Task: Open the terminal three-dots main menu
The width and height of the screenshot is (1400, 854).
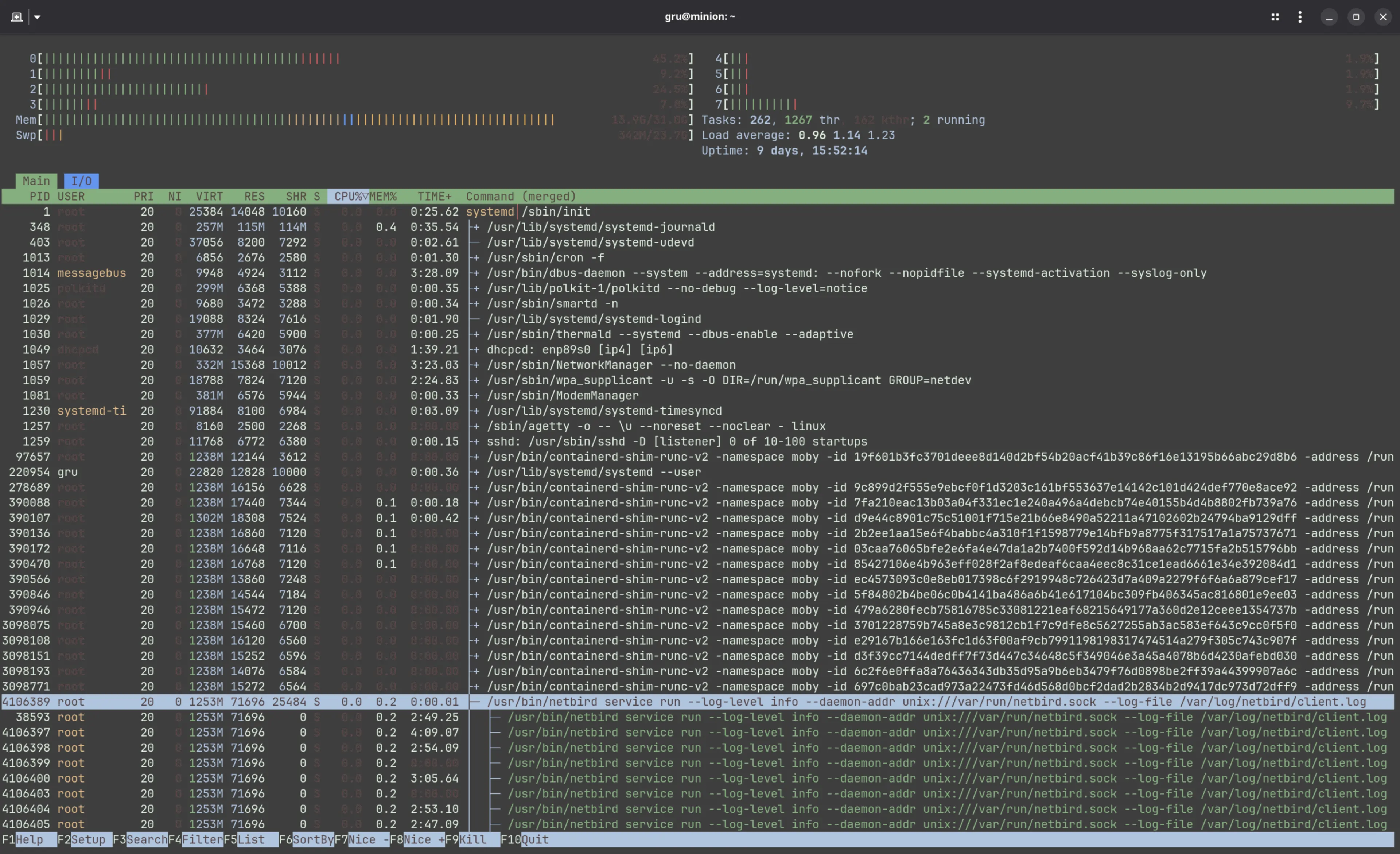Action: click(x=1300, y=17)
